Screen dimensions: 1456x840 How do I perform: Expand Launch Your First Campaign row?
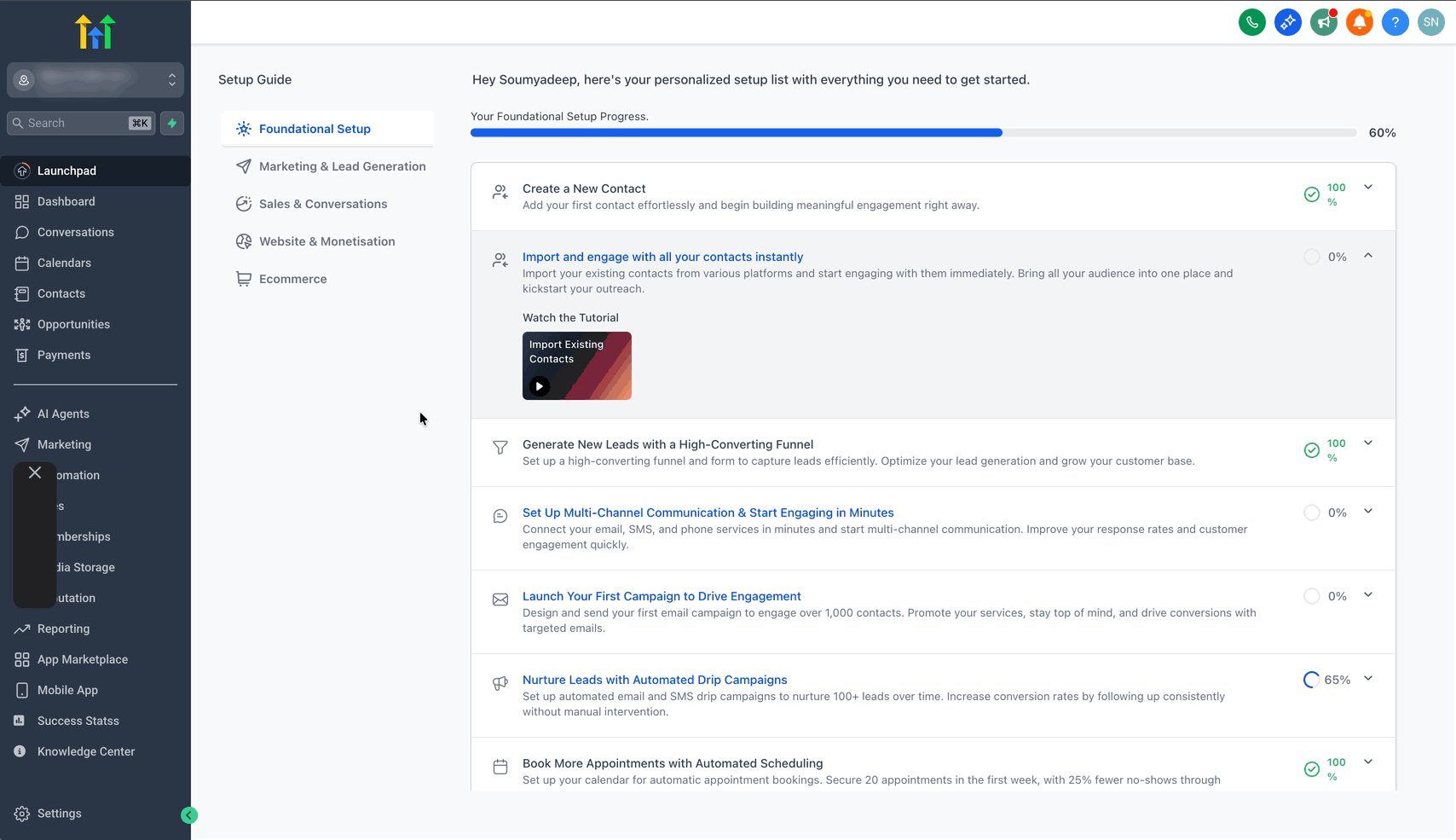coord(1368,595)
